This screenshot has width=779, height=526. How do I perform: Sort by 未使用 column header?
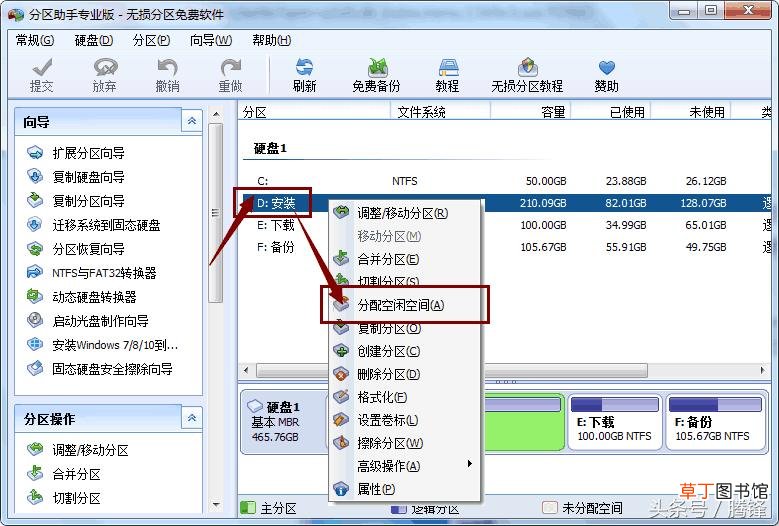click(691, 112)
